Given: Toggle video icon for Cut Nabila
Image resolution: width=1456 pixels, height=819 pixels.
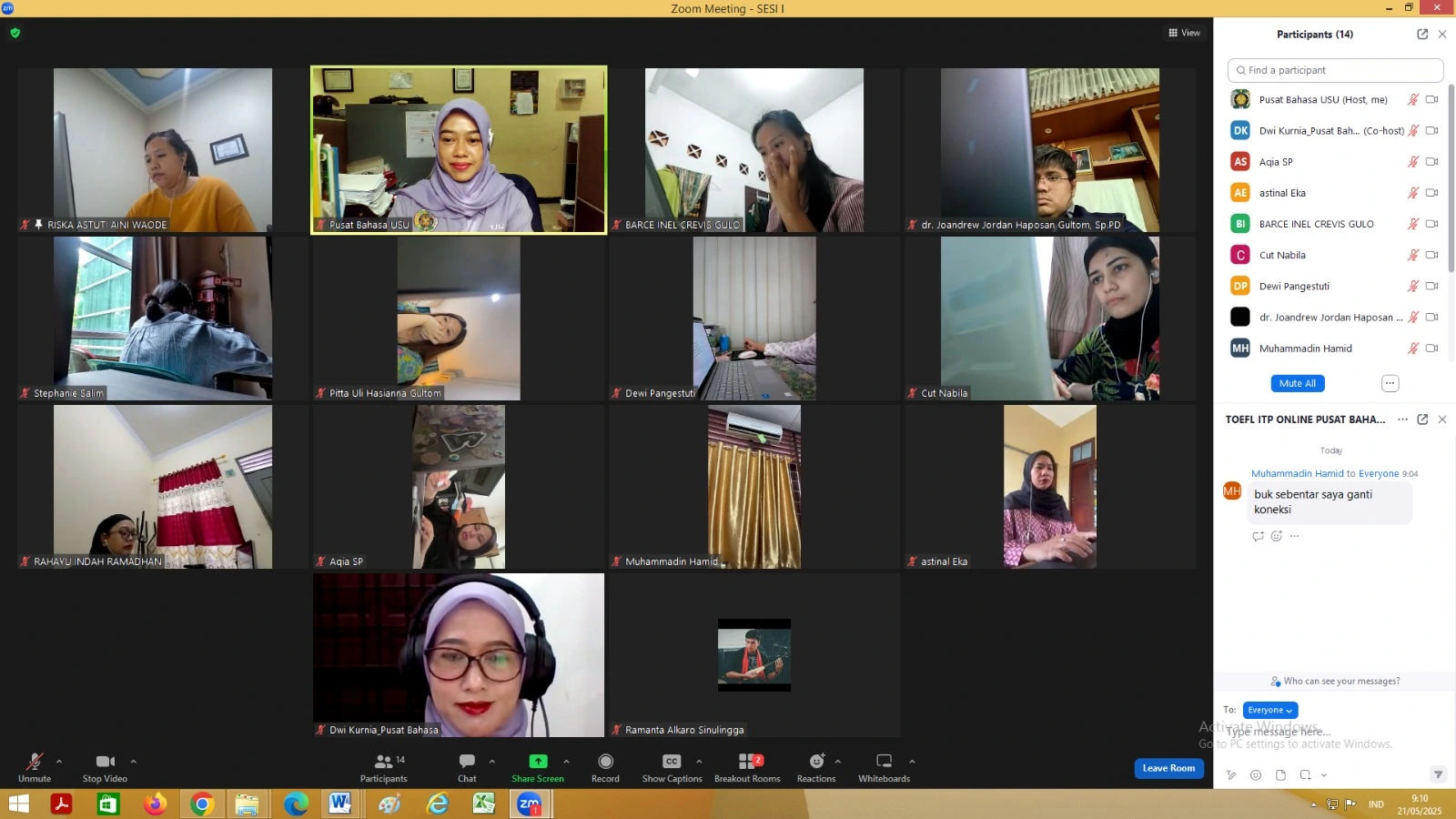Looking at the screenshot, I should [1431, 255].
